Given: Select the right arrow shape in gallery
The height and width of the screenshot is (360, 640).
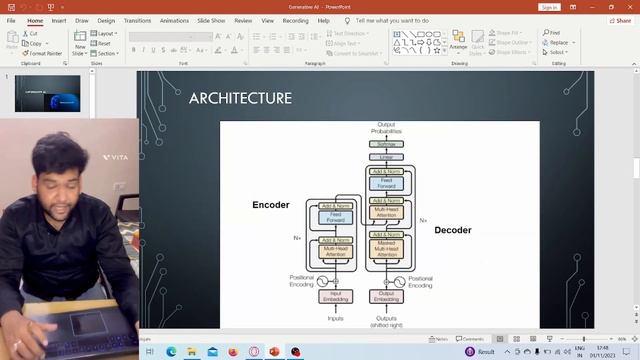Looking at the screenshot, I should [420, 42].
